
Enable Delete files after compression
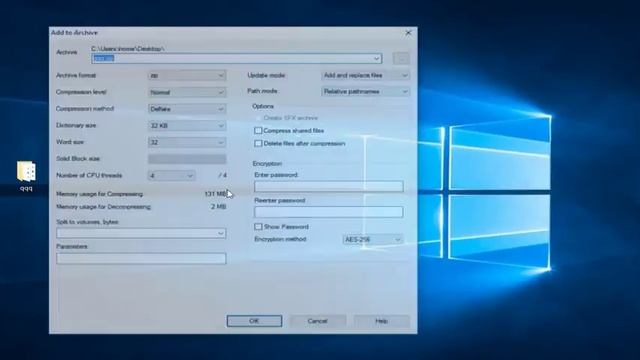[258, 144]
